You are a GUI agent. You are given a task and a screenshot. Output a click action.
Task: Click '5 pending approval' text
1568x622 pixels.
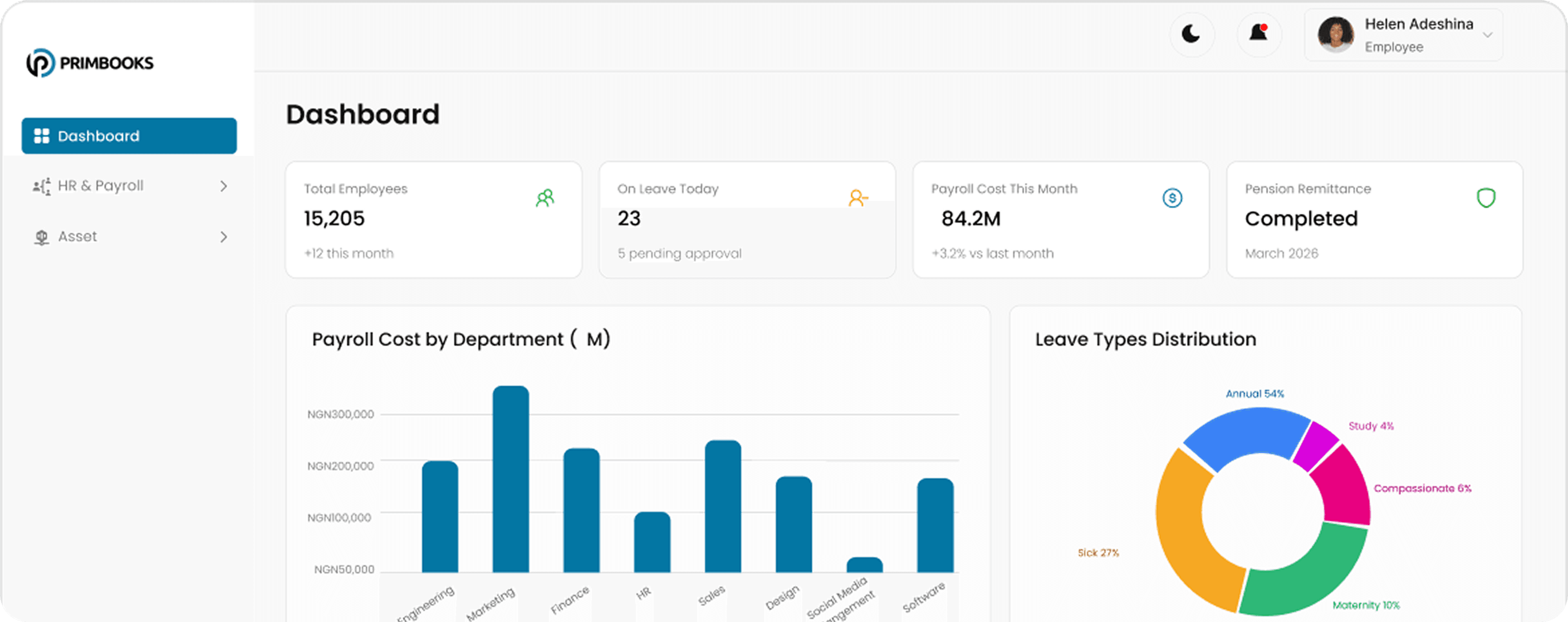pyautogui.click(x=680, y=254)
